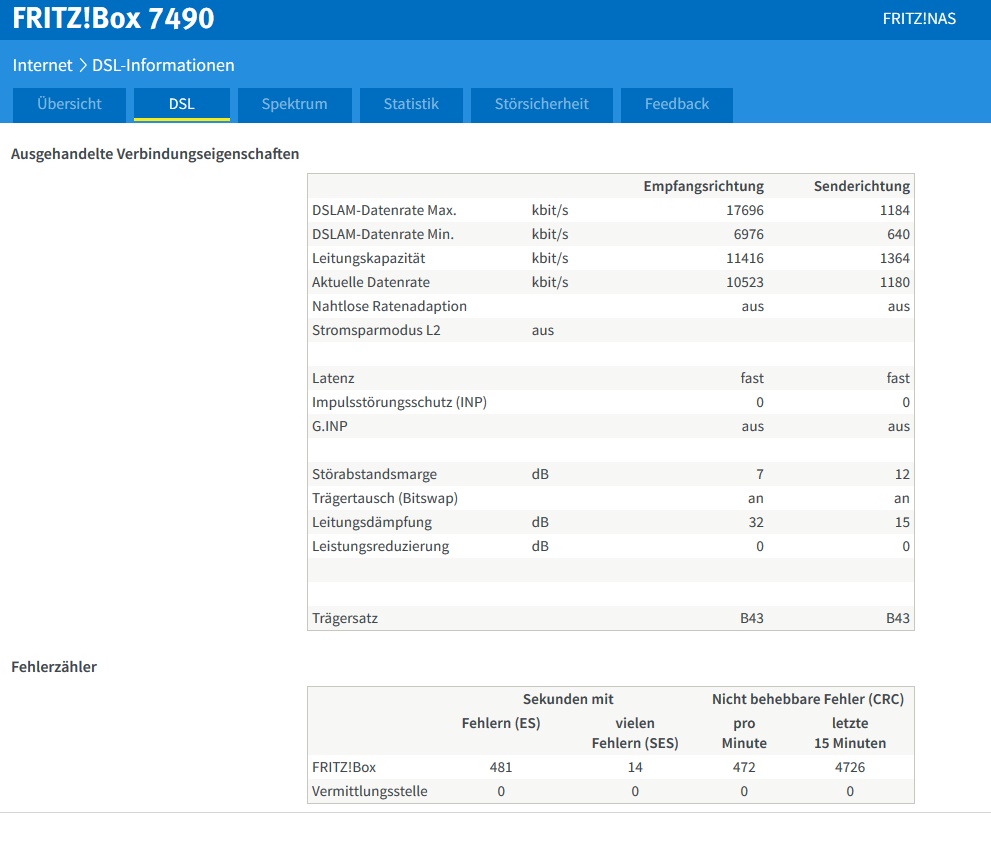Click the Internet breadcrumb link

42,65
